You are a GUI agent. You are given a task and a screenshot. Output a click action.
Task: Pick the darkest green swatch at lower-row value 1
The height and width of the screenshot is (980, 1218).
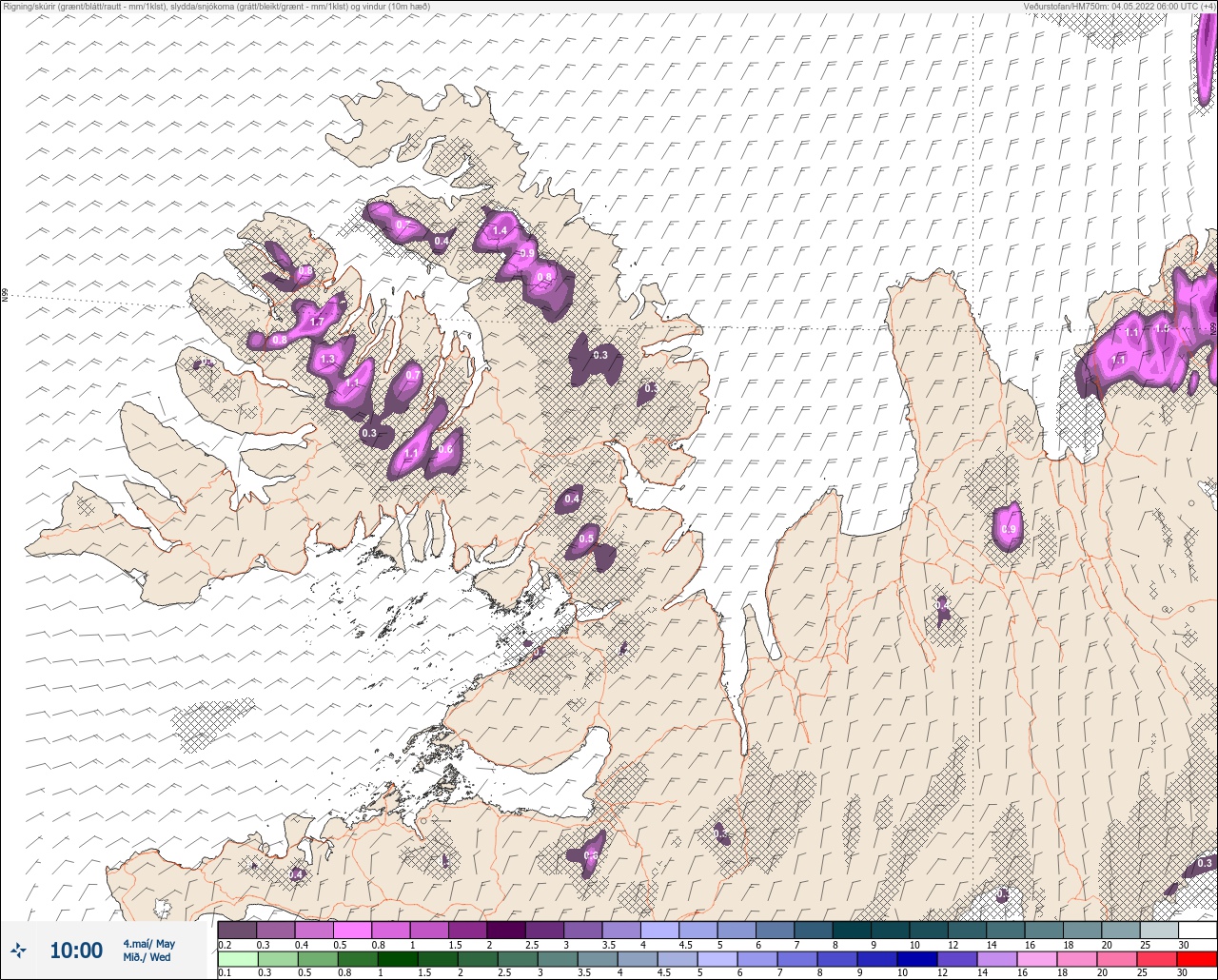coord(398,959)
